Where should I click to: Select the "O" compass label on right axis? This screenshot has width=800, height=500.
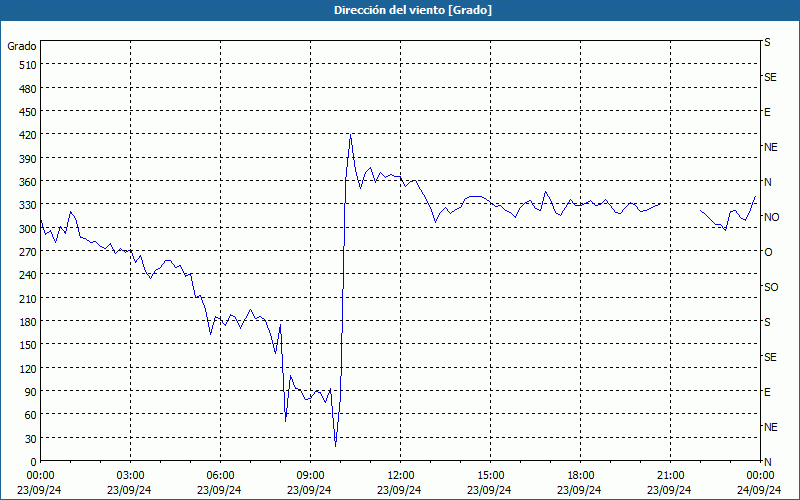click(x=768, y=252)
